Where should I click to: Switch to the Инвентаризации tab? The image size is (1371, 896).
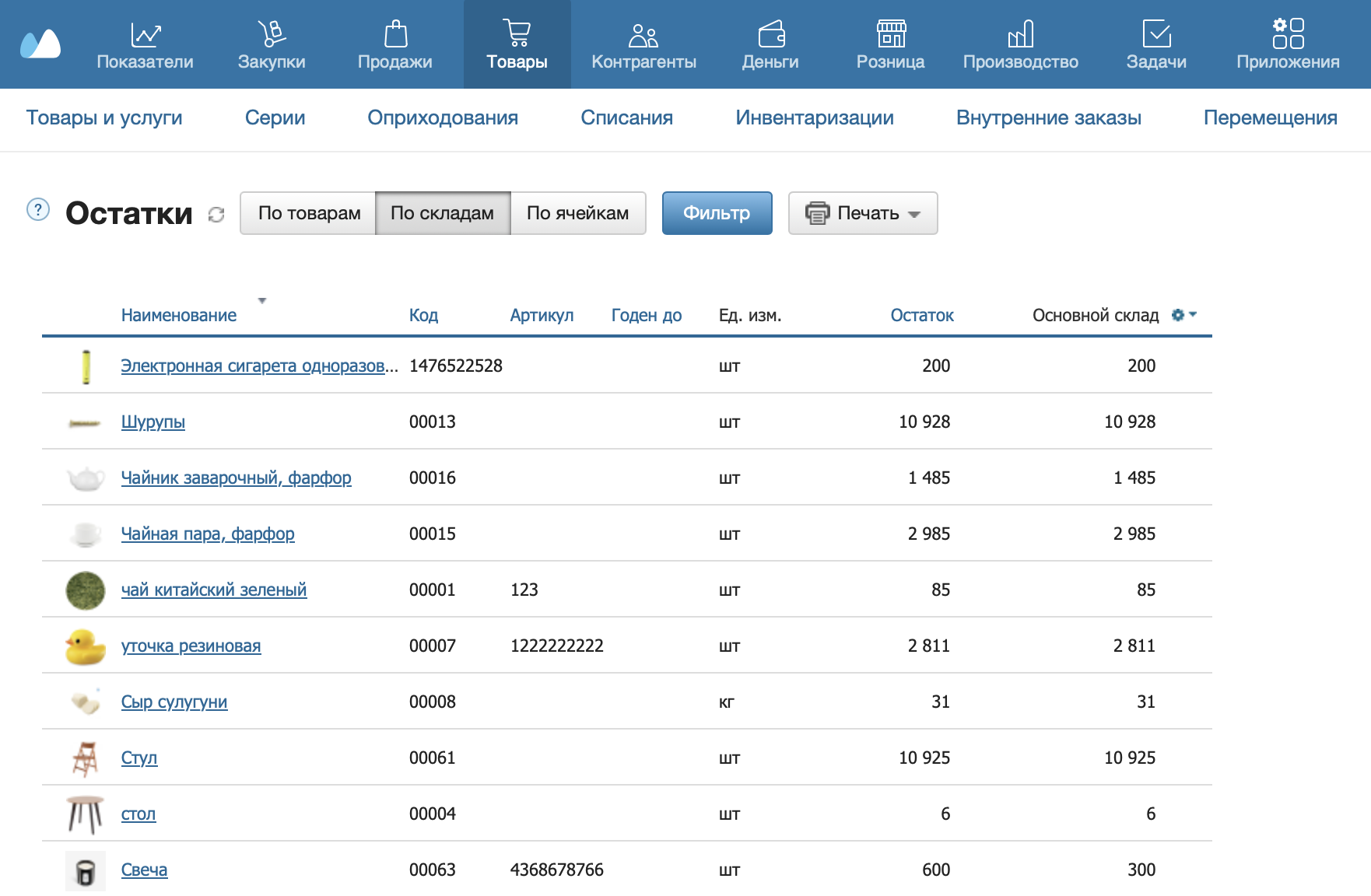tap(814, 117)
